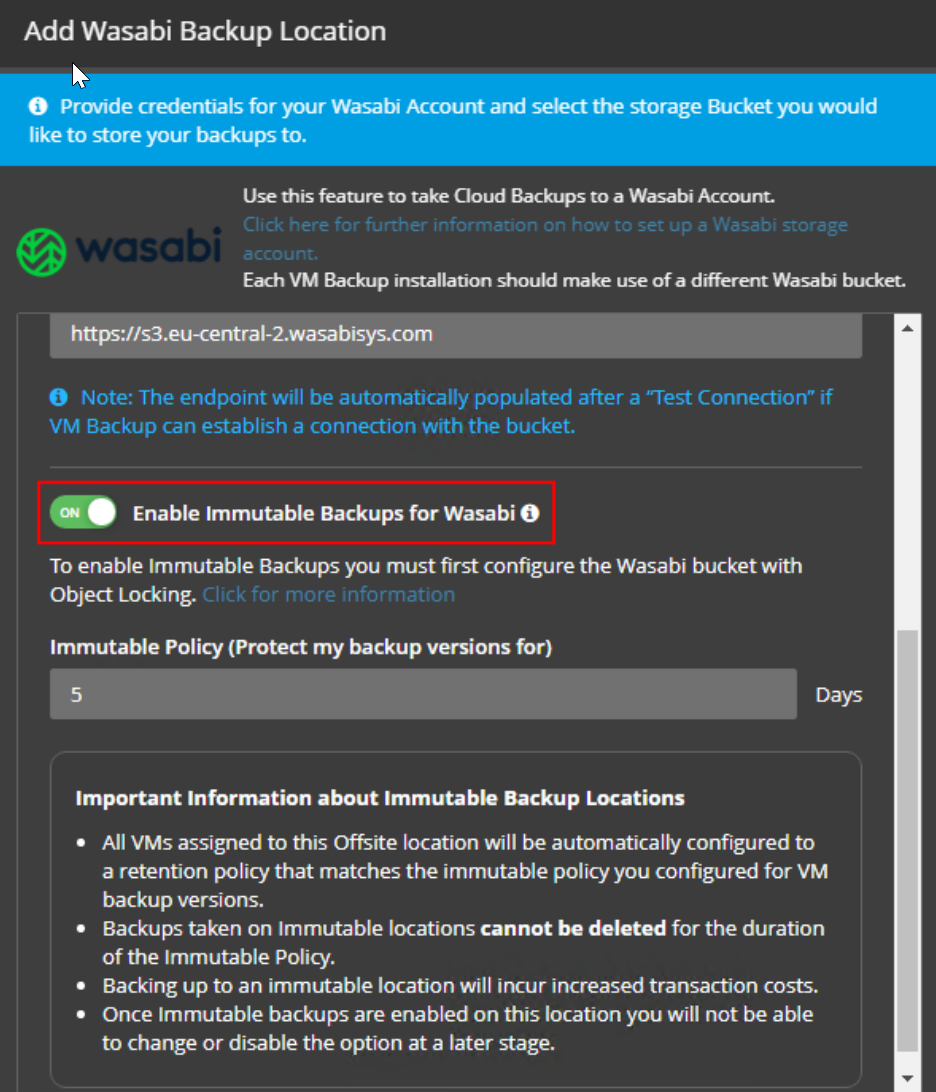
Task: Open Wasabi storage account setup link
Action: (545, 225)
